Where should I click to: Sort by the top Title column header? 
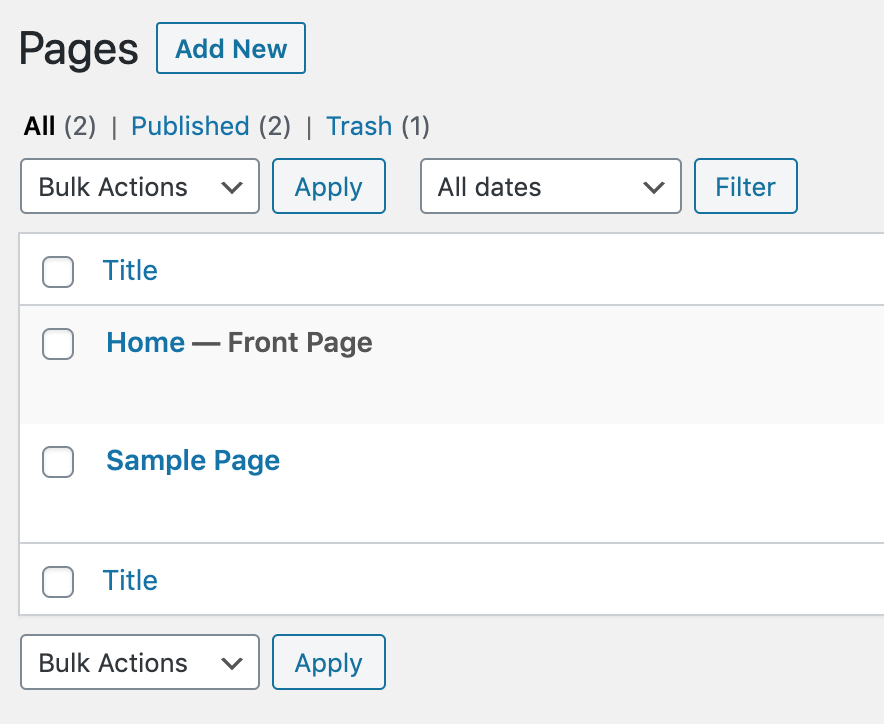click(130, 270)
